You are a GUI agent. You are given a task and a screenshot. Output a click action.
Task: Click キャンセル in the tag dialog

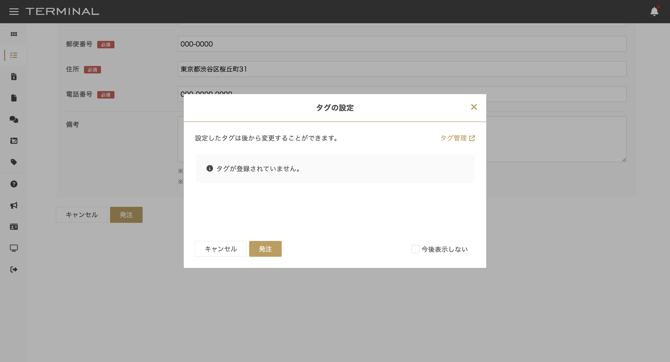(x=220, y=249)
